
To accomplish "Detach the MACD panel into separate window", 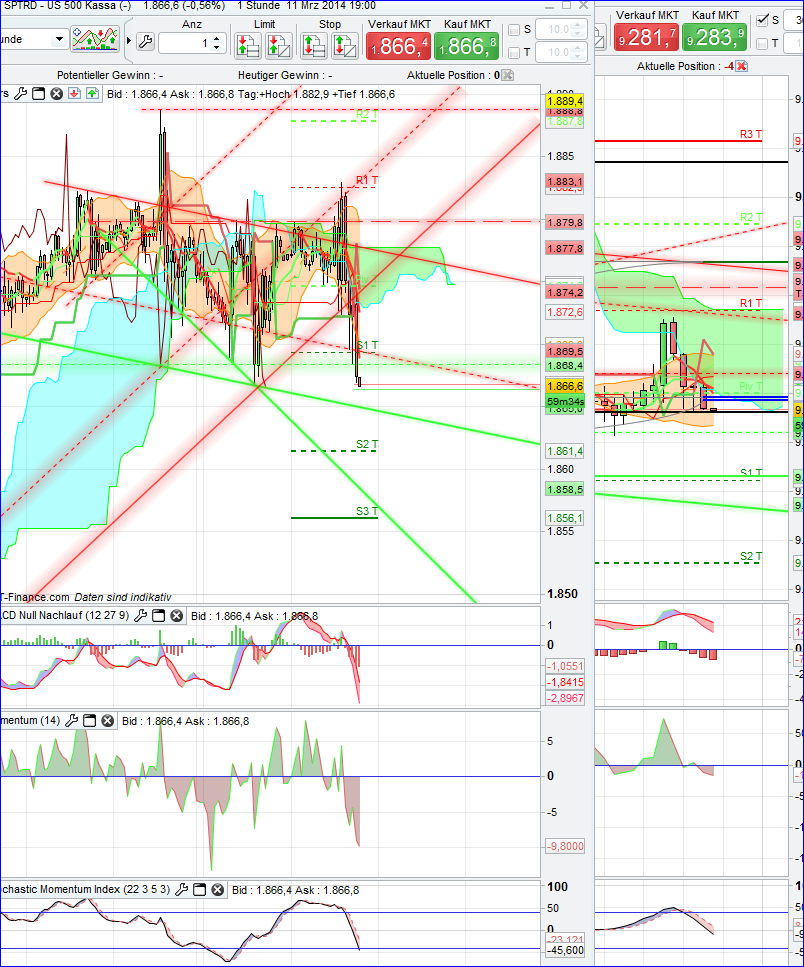I will [x=159, y=615].
